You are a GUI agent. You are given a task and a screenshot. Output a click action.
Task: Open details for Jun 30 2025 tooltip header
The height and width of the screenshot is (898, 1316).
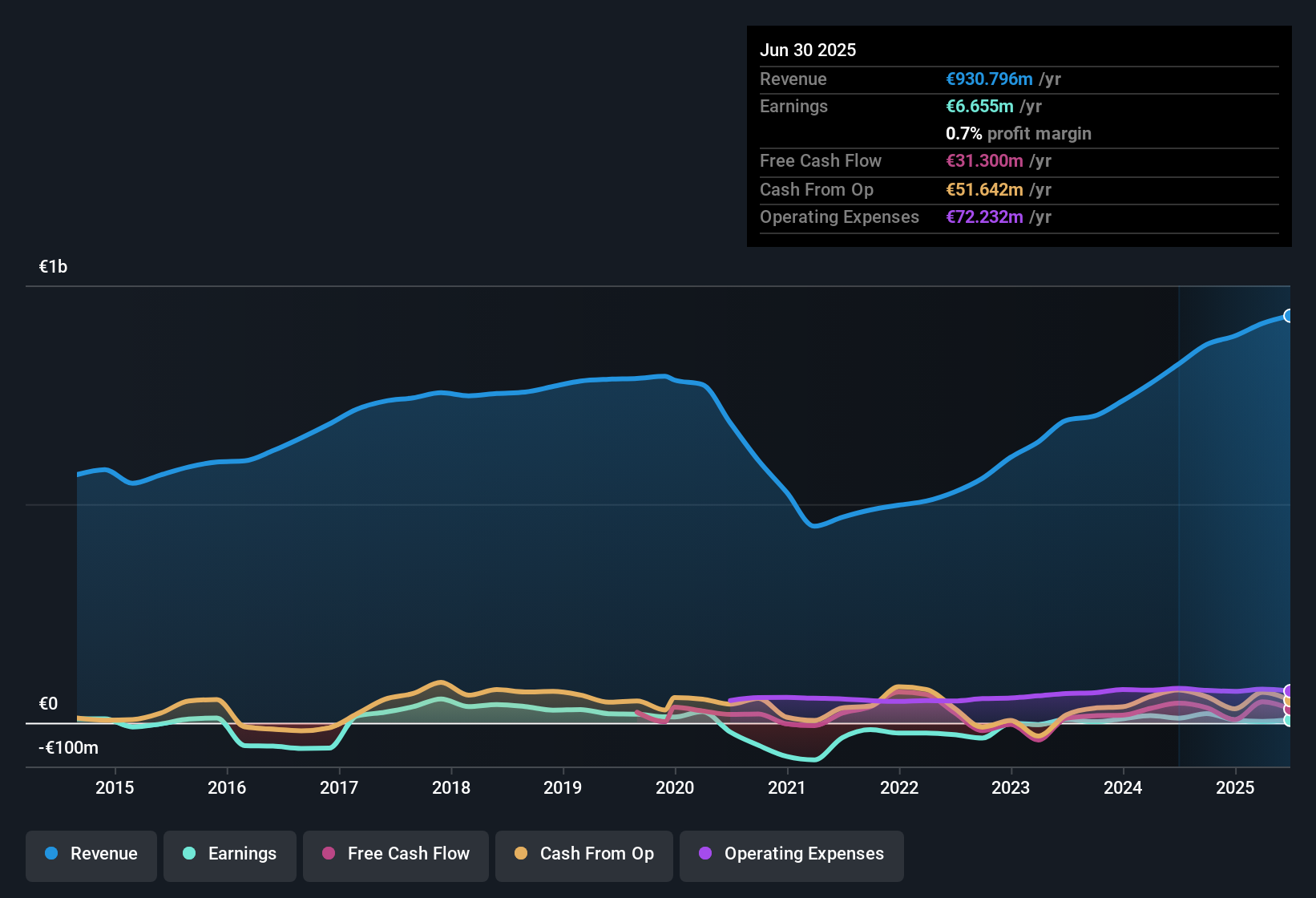[808, 50]
